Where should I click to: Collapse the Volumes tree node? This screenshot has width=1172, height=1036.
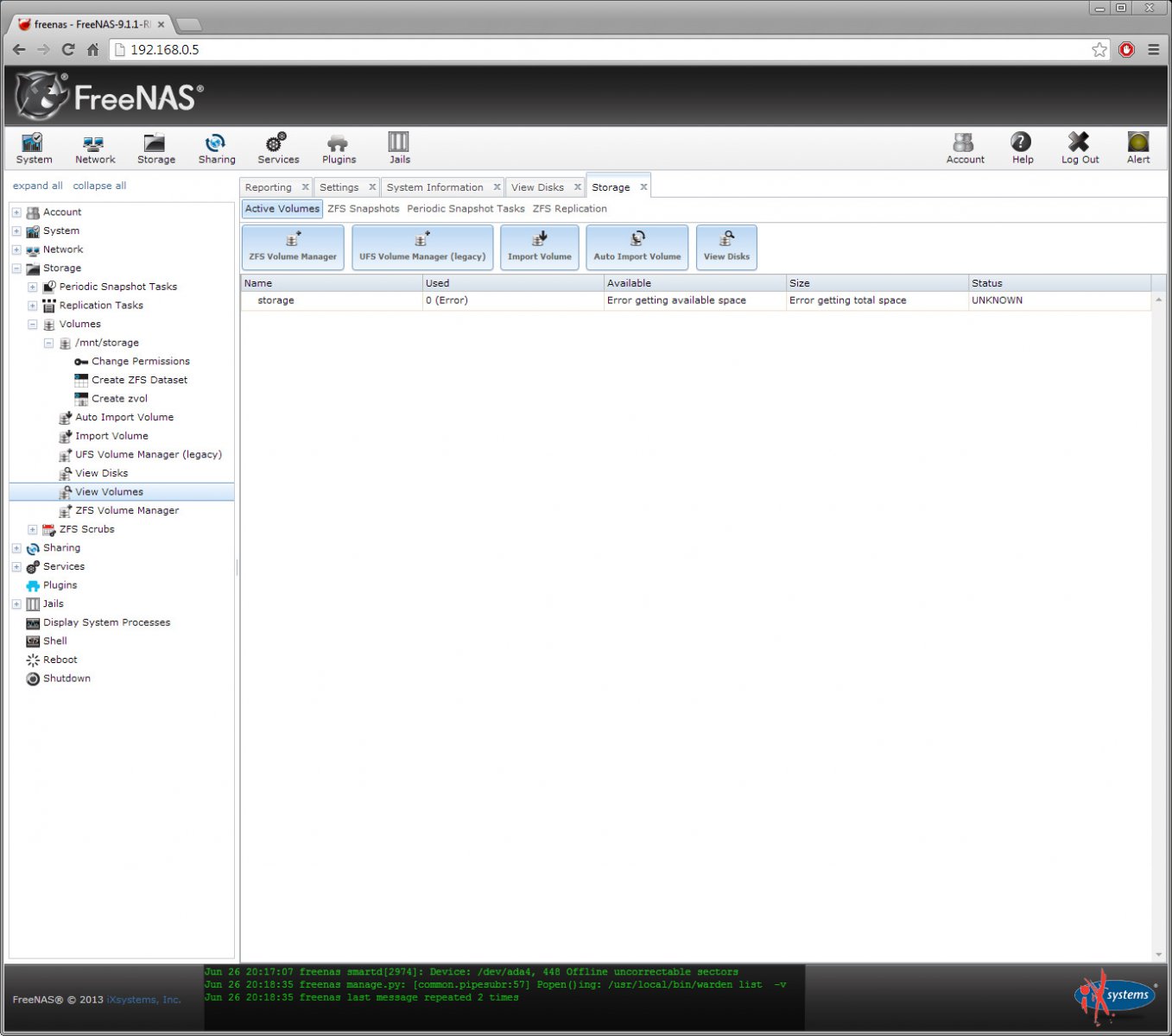[33, 325]
